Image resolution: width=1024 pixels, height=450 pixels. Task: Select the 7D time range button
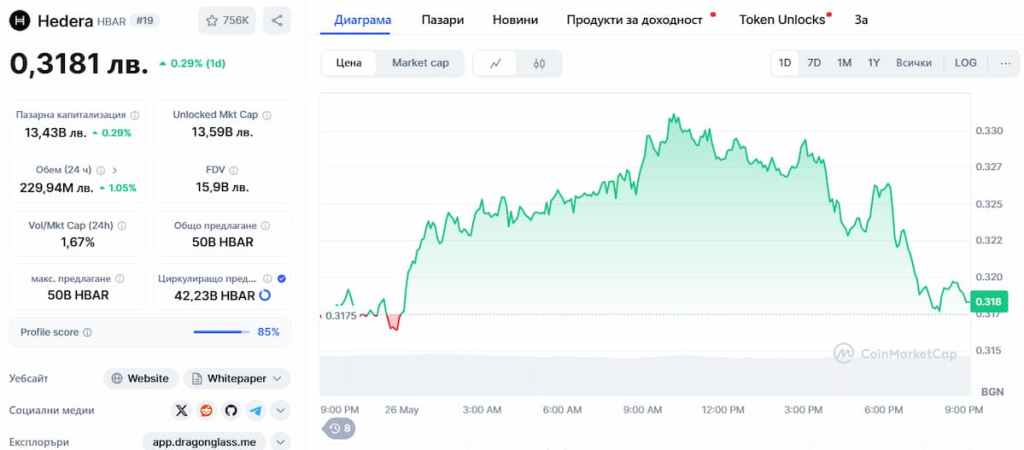pyautogui.click(x=814, y=63)
